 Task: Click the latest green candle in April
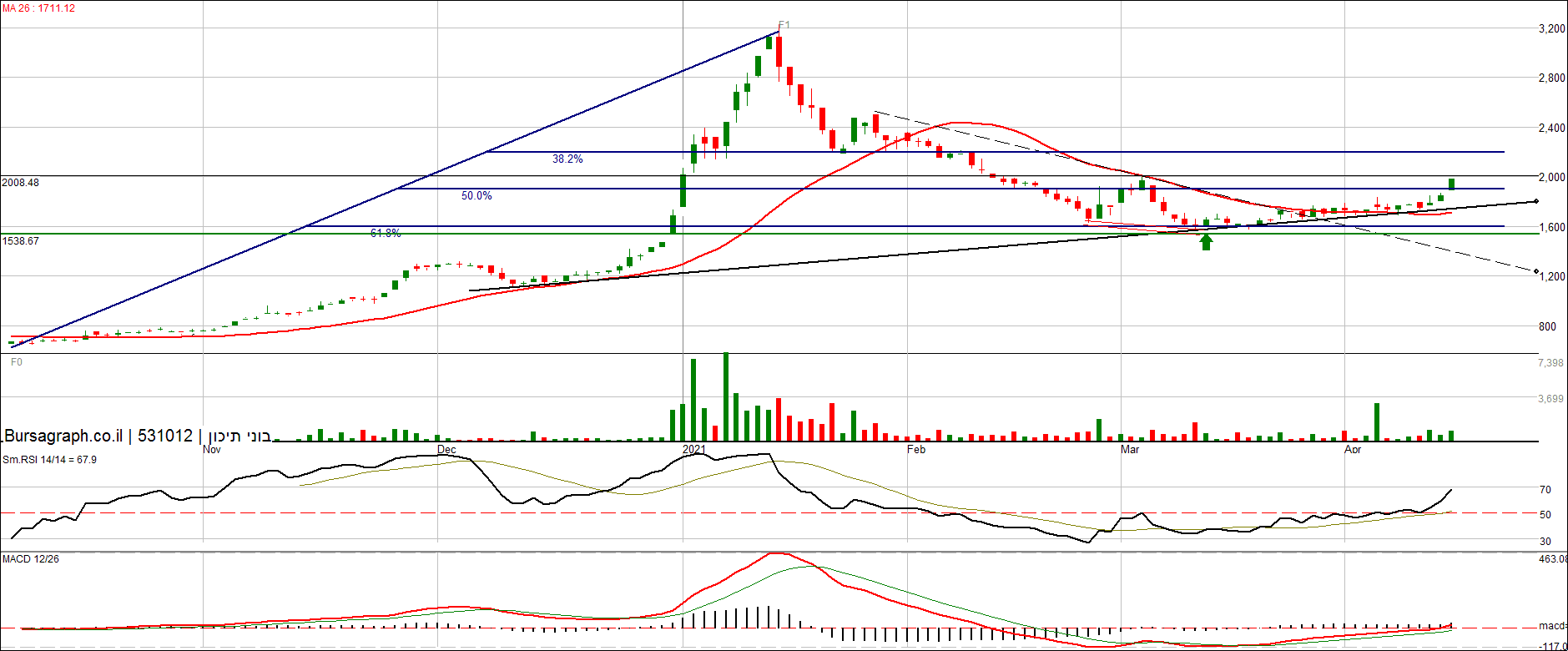1452,184
